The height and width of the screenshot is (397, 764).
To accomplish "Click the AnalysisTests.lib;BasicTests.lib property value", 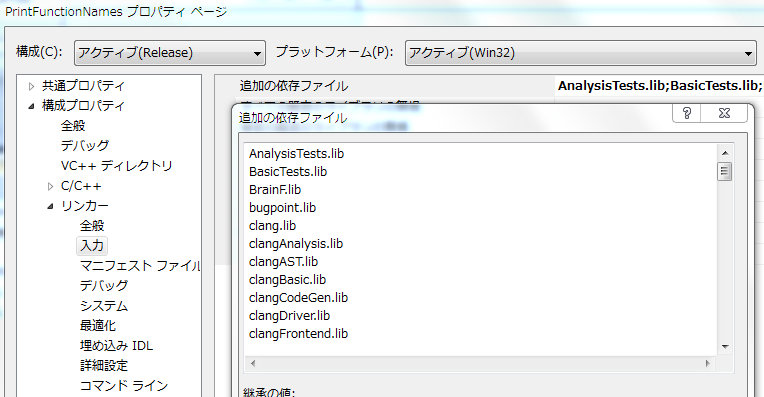I will [660, 86].
